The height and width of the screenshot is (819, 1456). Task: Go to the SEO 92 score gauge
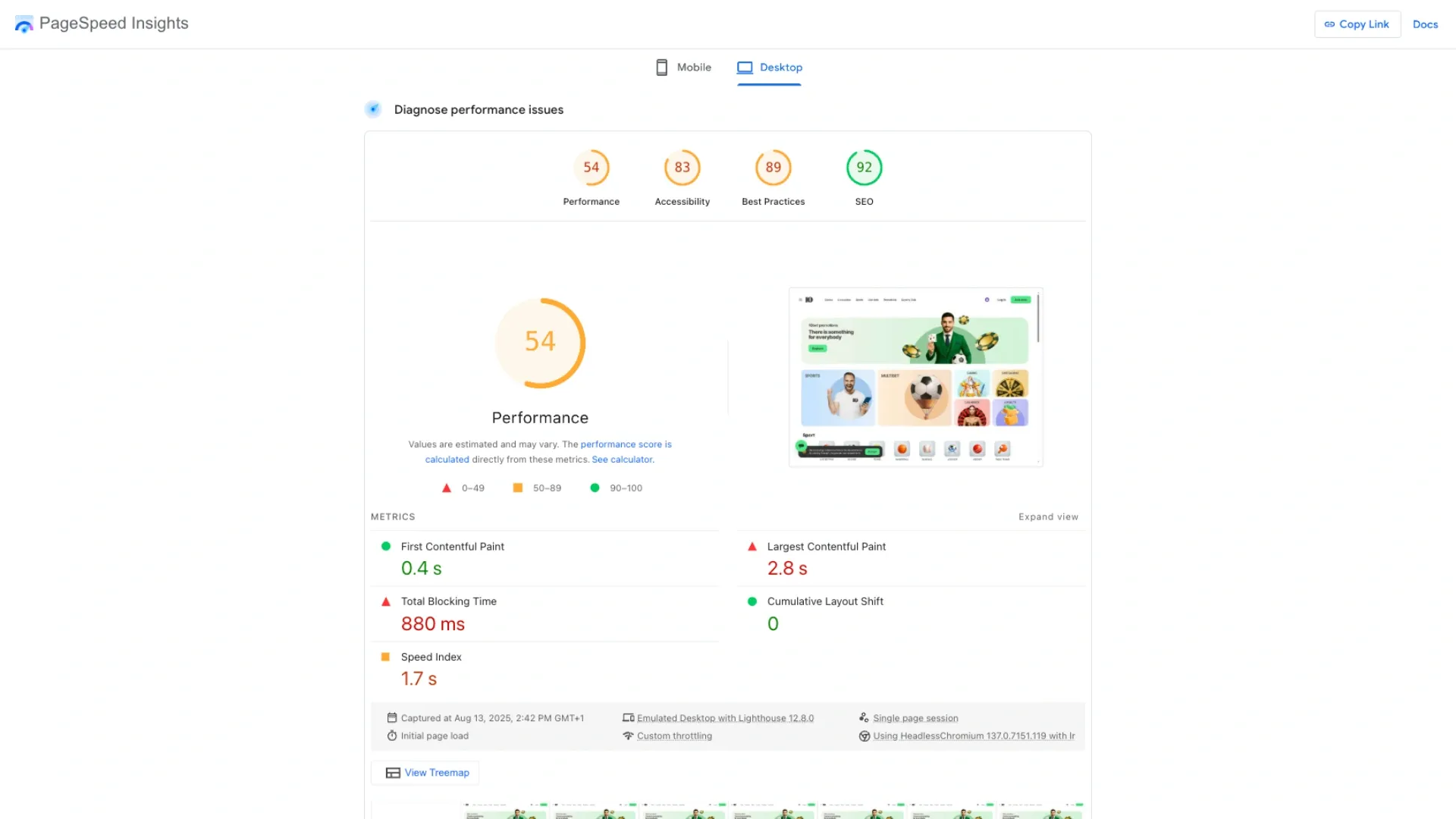864,168
